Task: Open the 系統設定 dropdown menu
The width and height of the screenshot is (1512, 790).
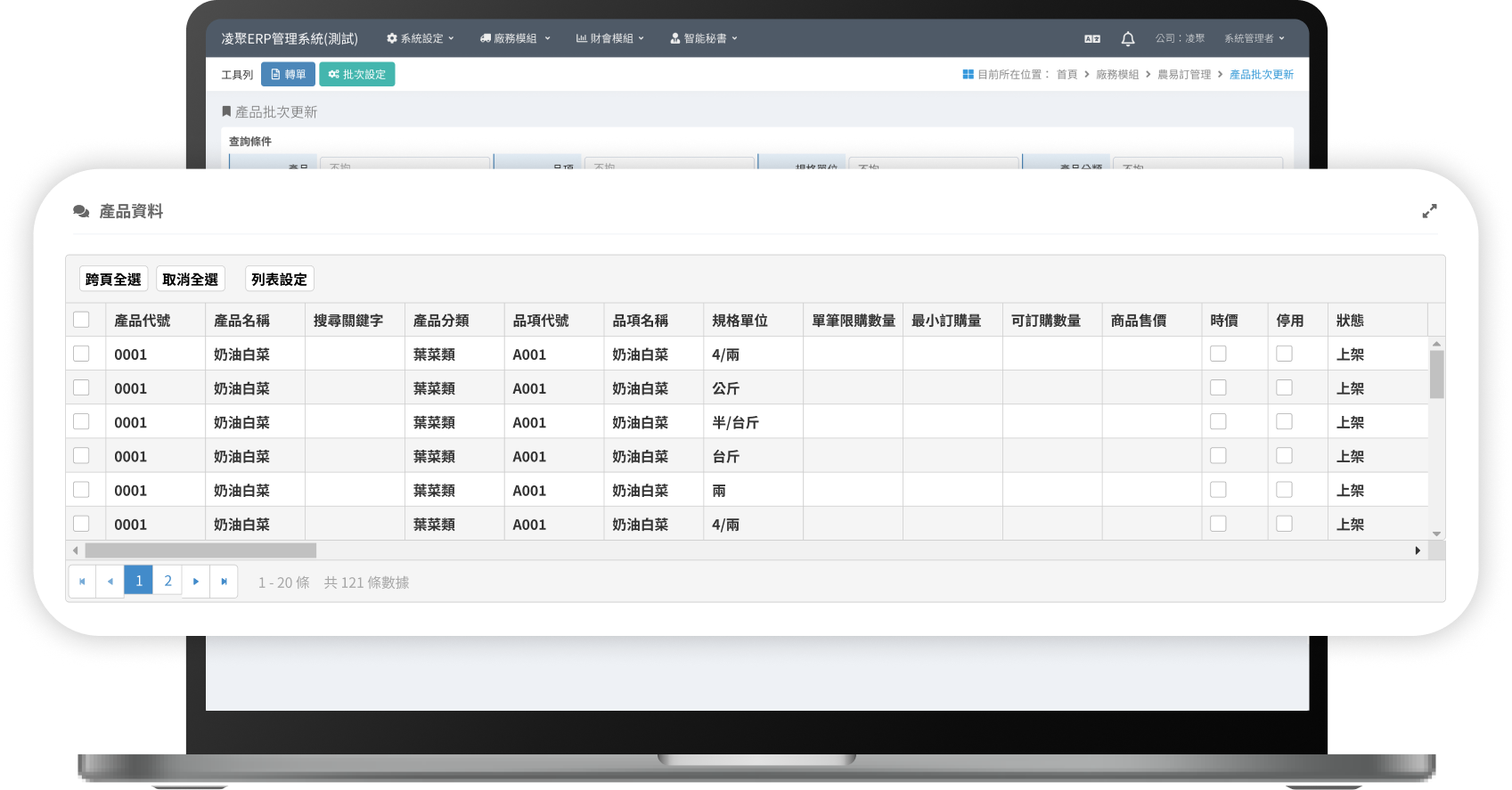Action: point(421,38)
